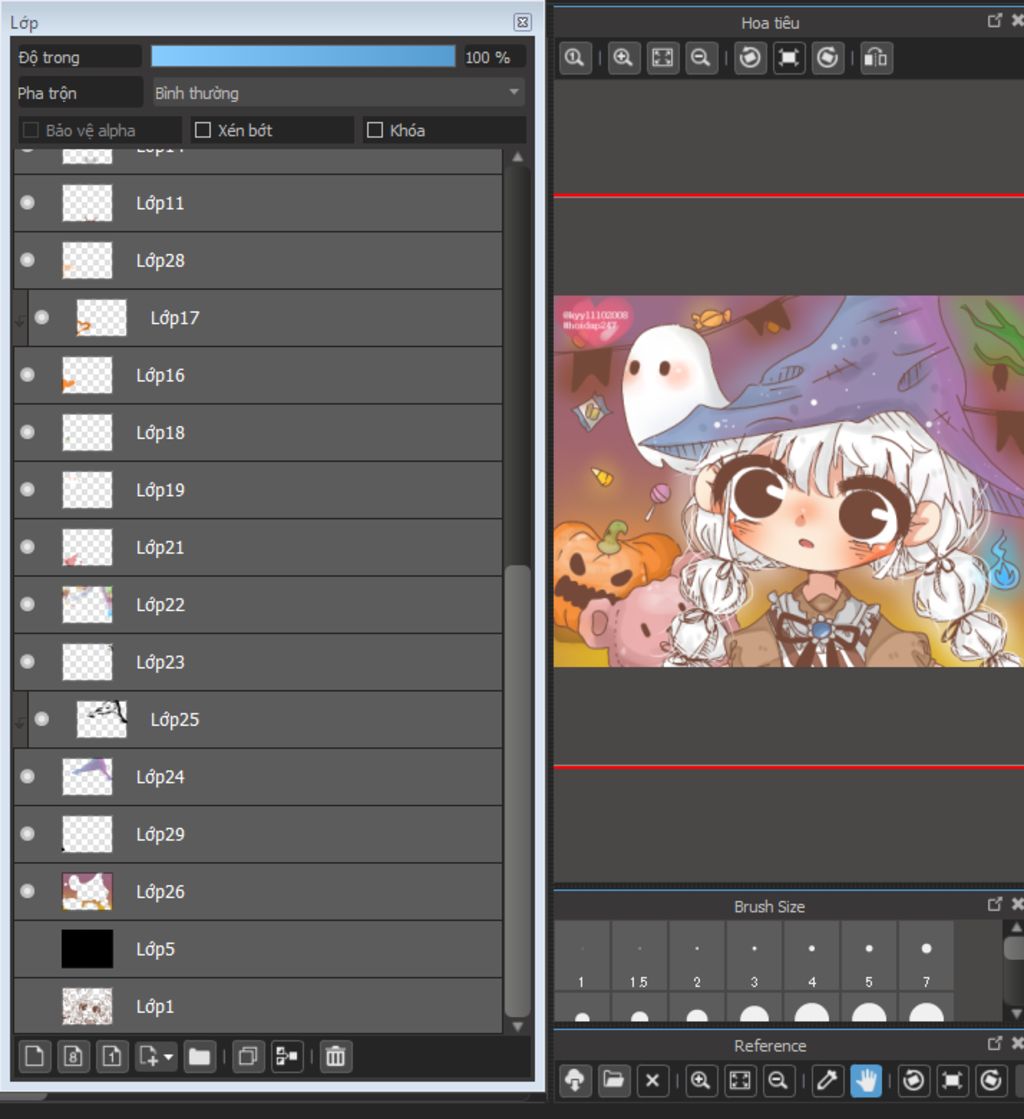Fit the reference image to the panel

pyautogui.click(x=740, y=1080)
